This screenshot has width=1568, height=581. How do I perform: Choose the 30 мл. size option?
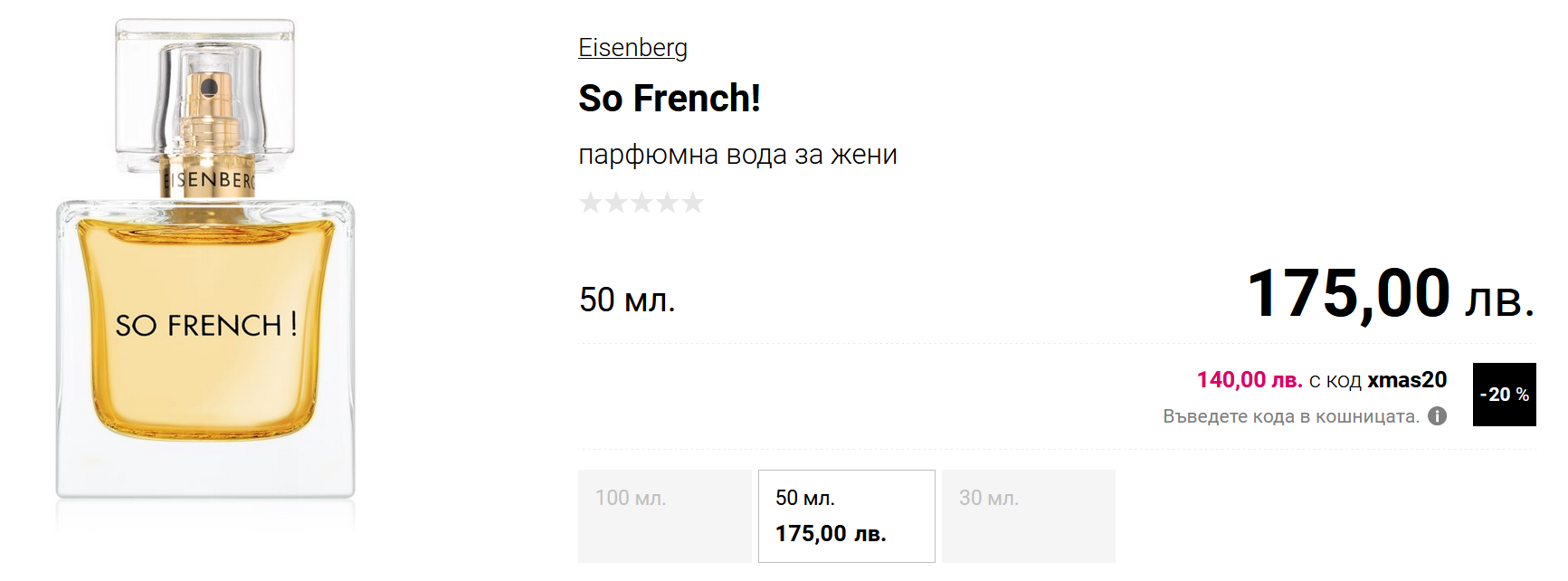coord(1028,515)
